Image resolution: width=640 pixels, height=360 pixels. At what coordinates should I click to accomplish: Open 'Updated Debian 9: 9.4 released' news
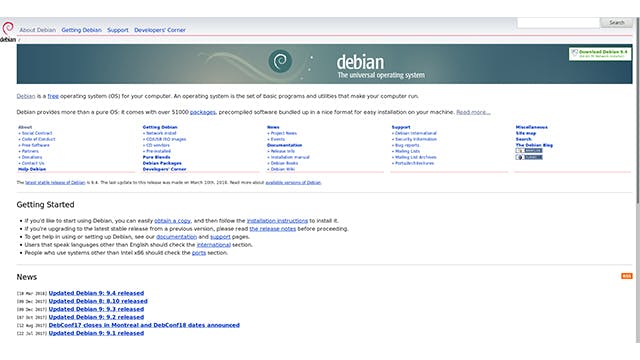96,293
